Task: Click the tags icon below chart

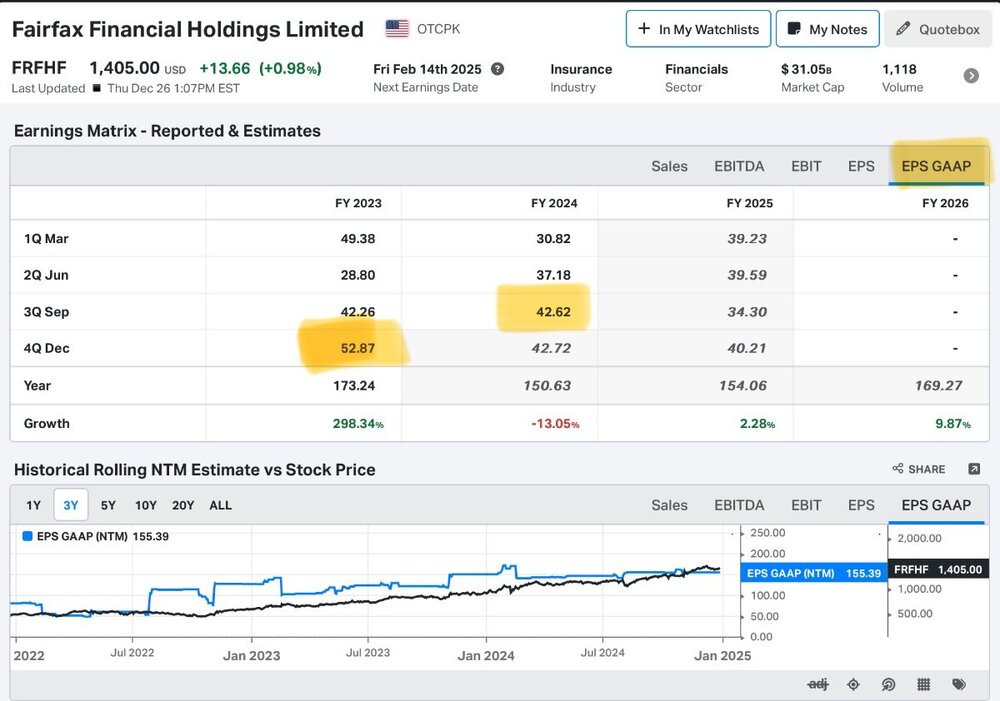Action: point(959,684)
